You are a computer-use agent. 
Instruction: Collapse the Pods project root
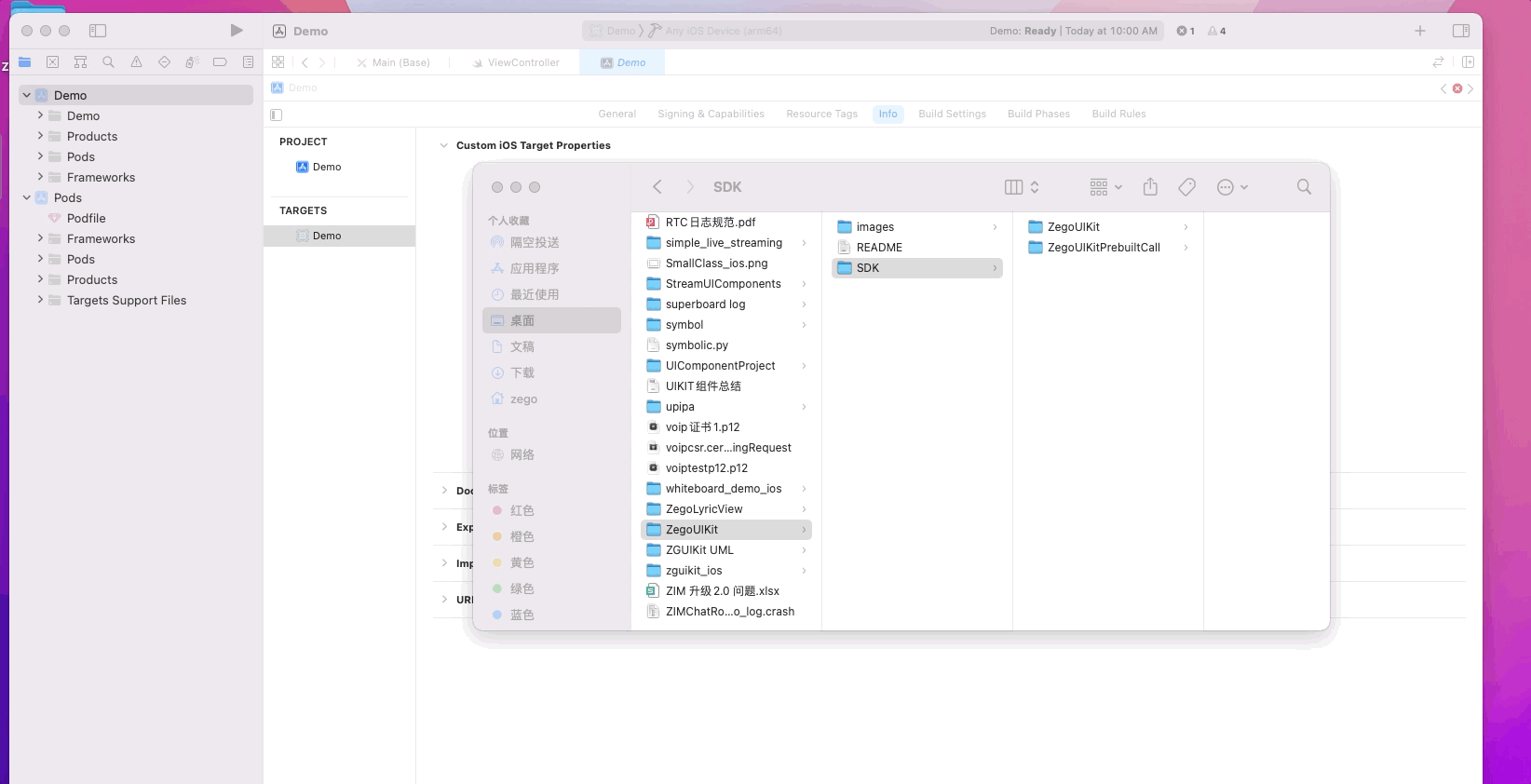point(27,197)
